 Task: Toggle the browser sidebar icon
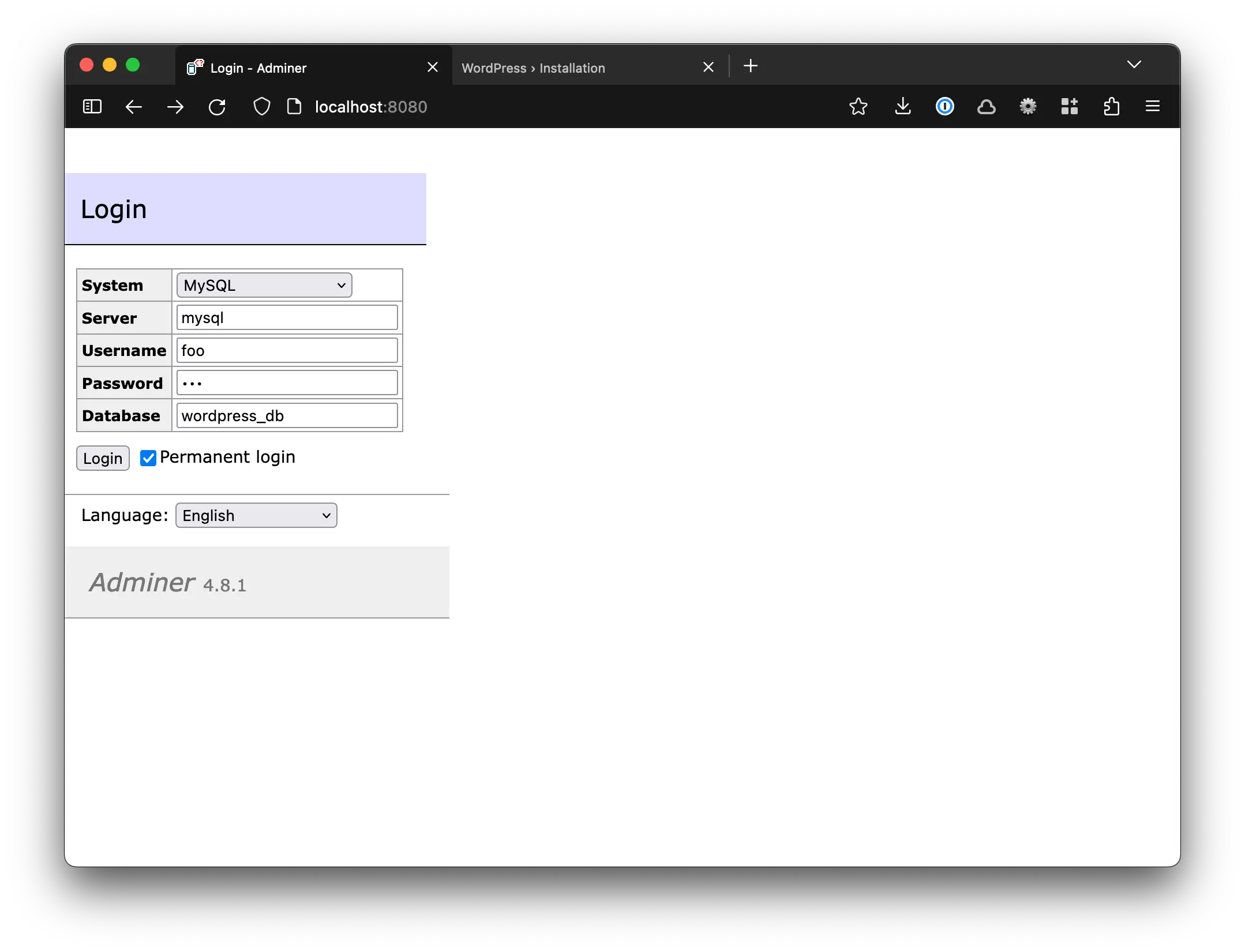(x=92, y=107)
